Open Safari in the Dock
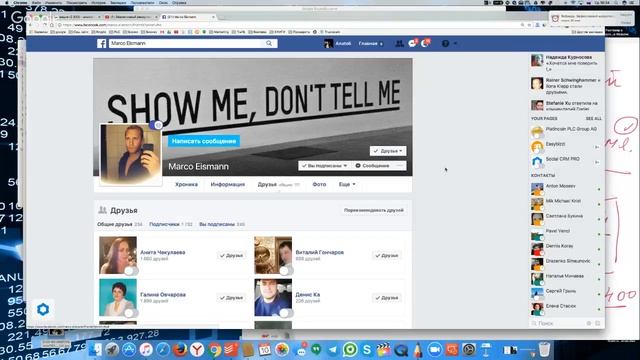Image resolution: width=640 pixels, height=360 pixels. [x=162, y=350]
